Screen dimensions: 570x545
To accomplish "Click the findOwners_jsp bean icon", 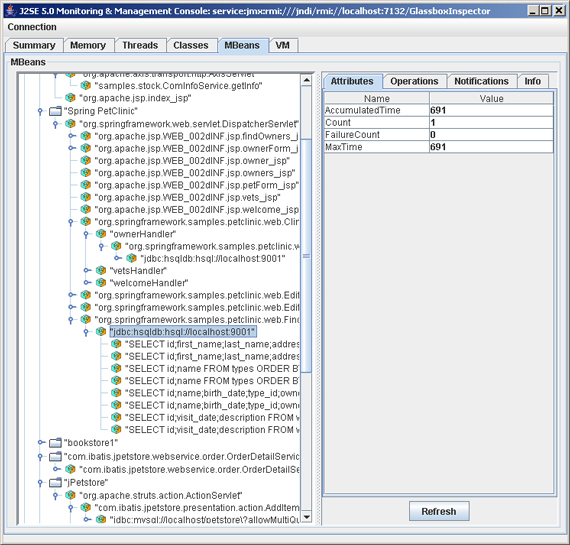I will [x=86, y=136].
